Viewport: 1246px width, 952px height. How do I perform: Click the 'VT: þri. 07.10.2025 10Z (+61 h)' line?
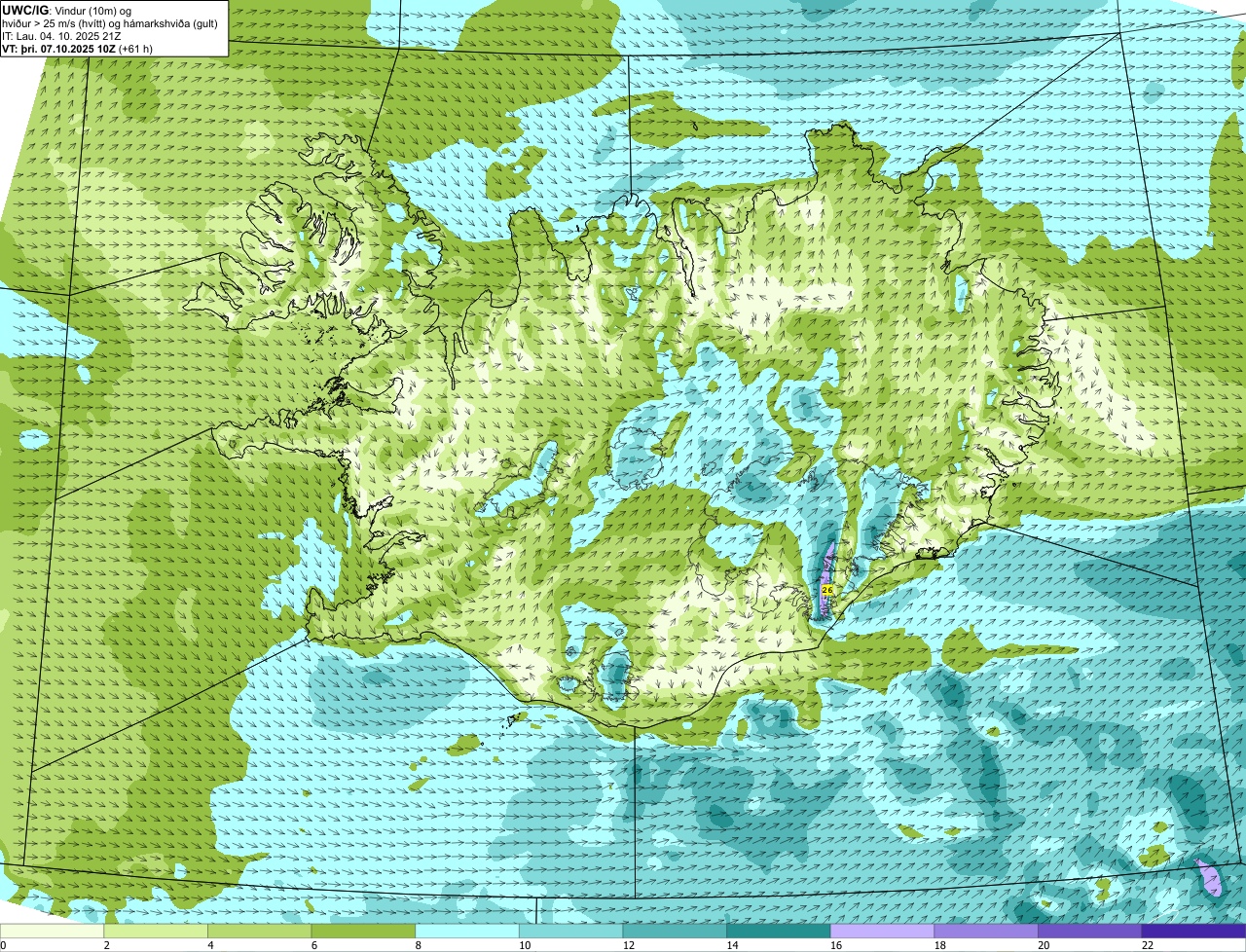pyautogui.click(x=77, y=49)
